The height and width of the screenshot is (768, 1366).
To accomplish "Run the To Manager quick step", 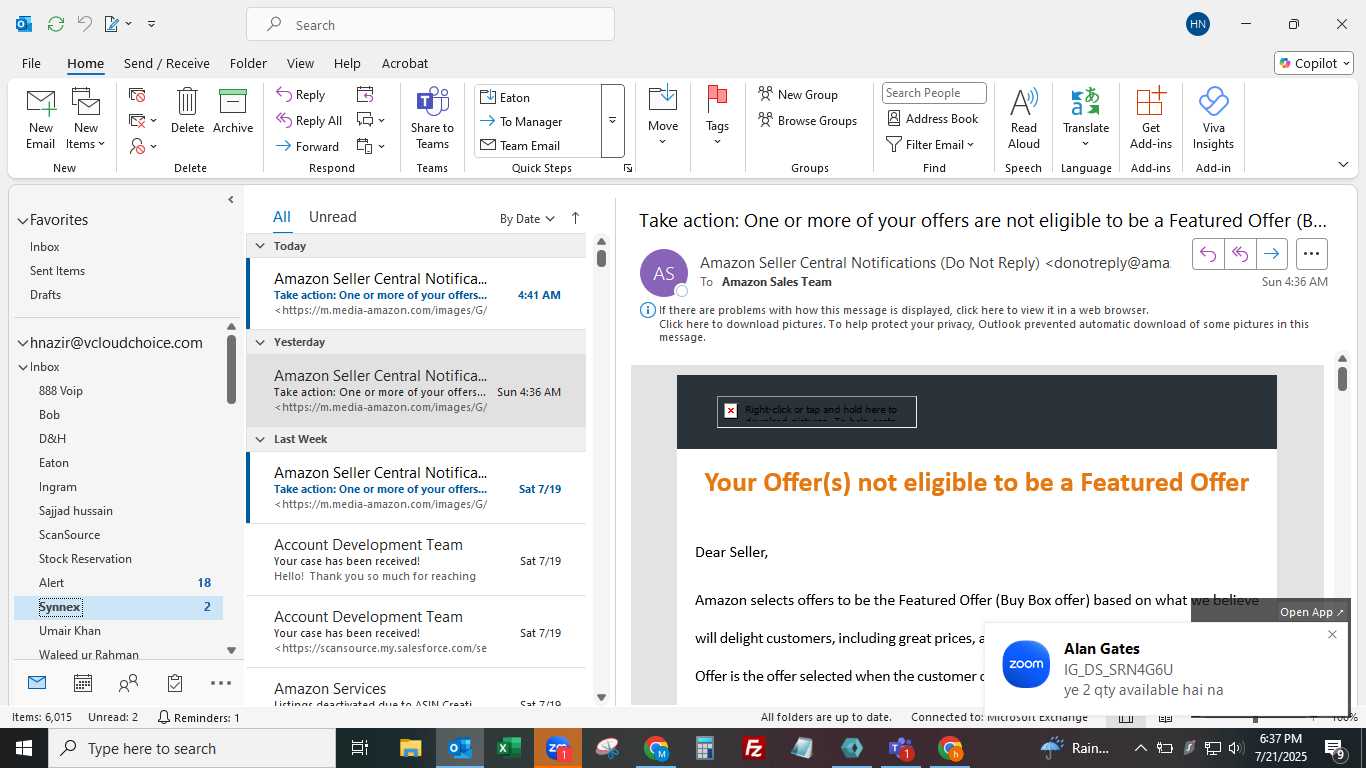I will click(x=538, y=121).
